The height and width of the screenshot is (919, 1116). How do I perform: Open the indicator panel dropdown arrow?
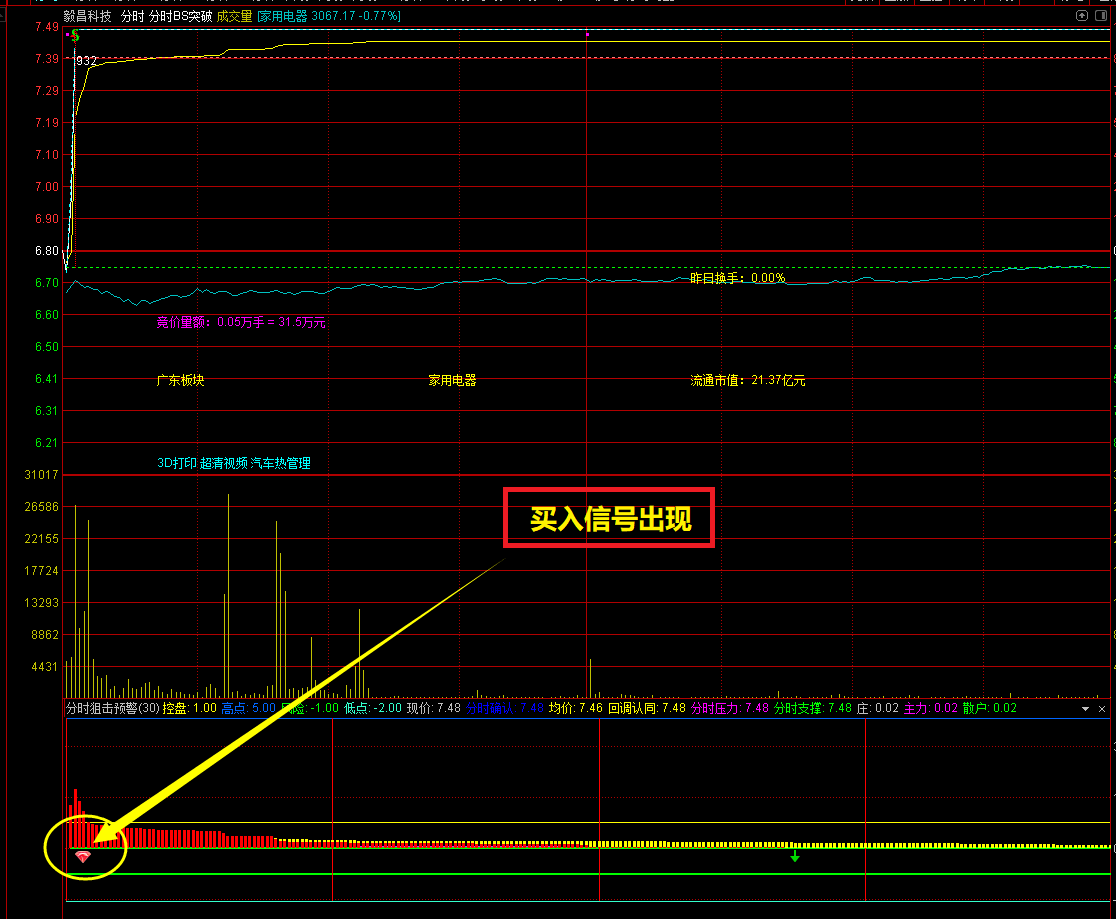1086,708
